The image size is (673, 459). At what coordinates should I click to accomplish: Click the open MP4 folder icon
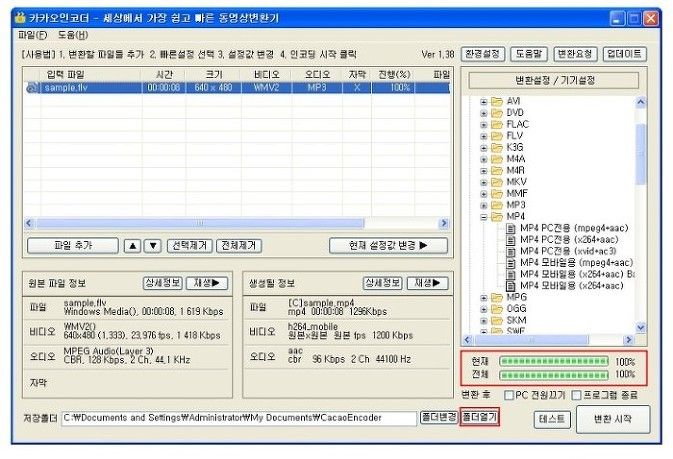coord(497,216)
